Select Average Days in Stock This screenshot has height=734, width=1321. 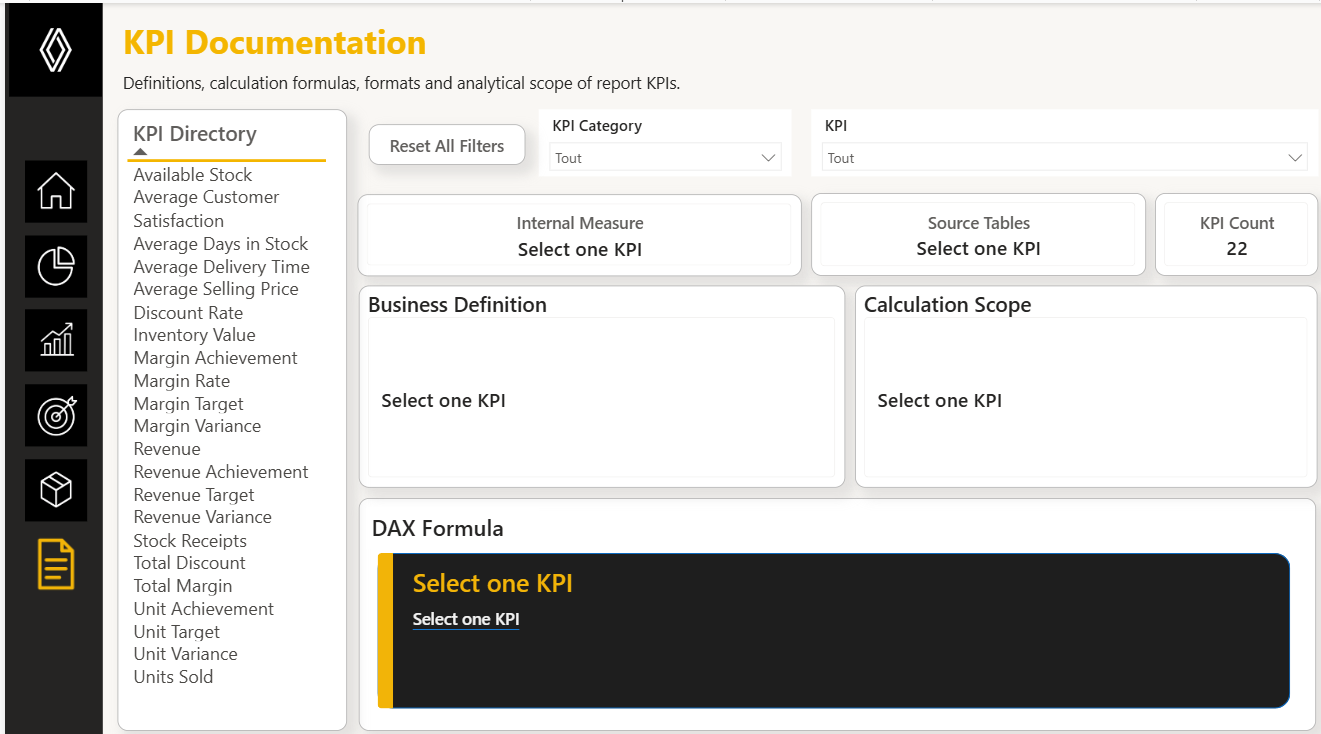pyautogui.click(x=221, y=244)
